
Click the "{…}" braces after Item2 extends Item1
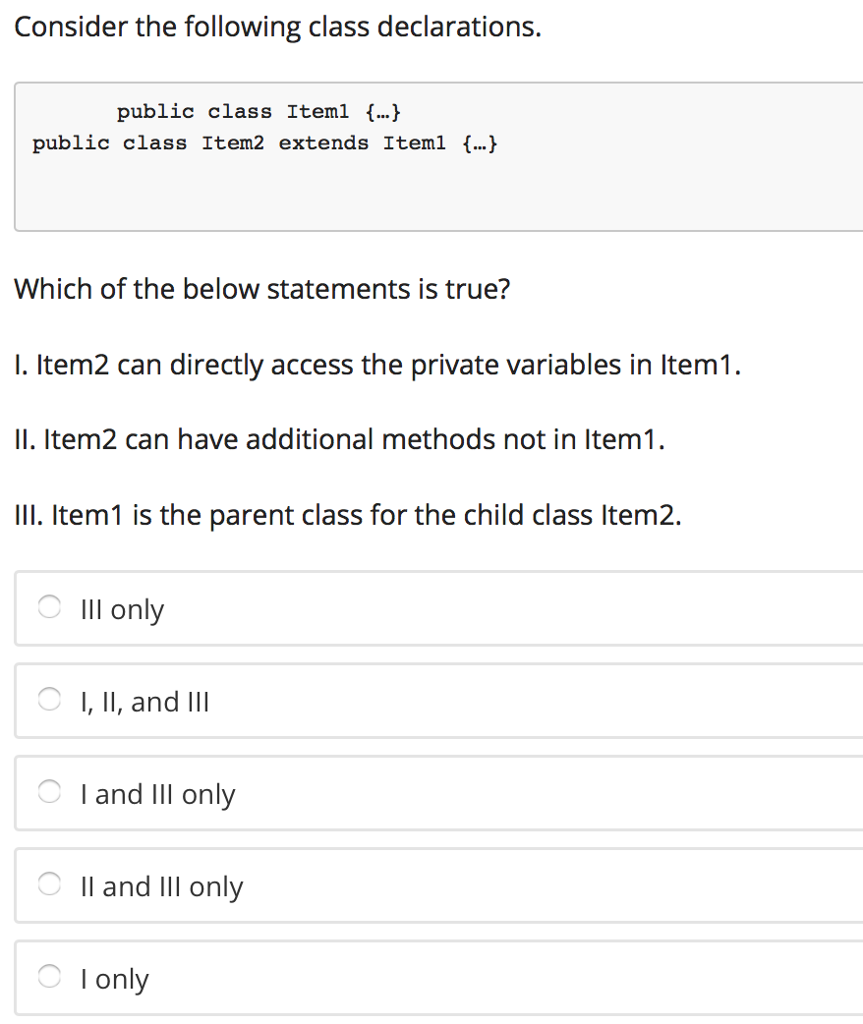pos(480,142)
